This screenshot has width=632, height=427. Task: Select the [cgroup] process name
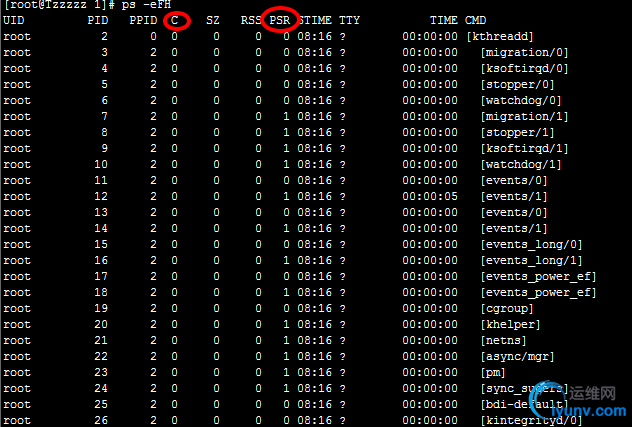point(507,309)
